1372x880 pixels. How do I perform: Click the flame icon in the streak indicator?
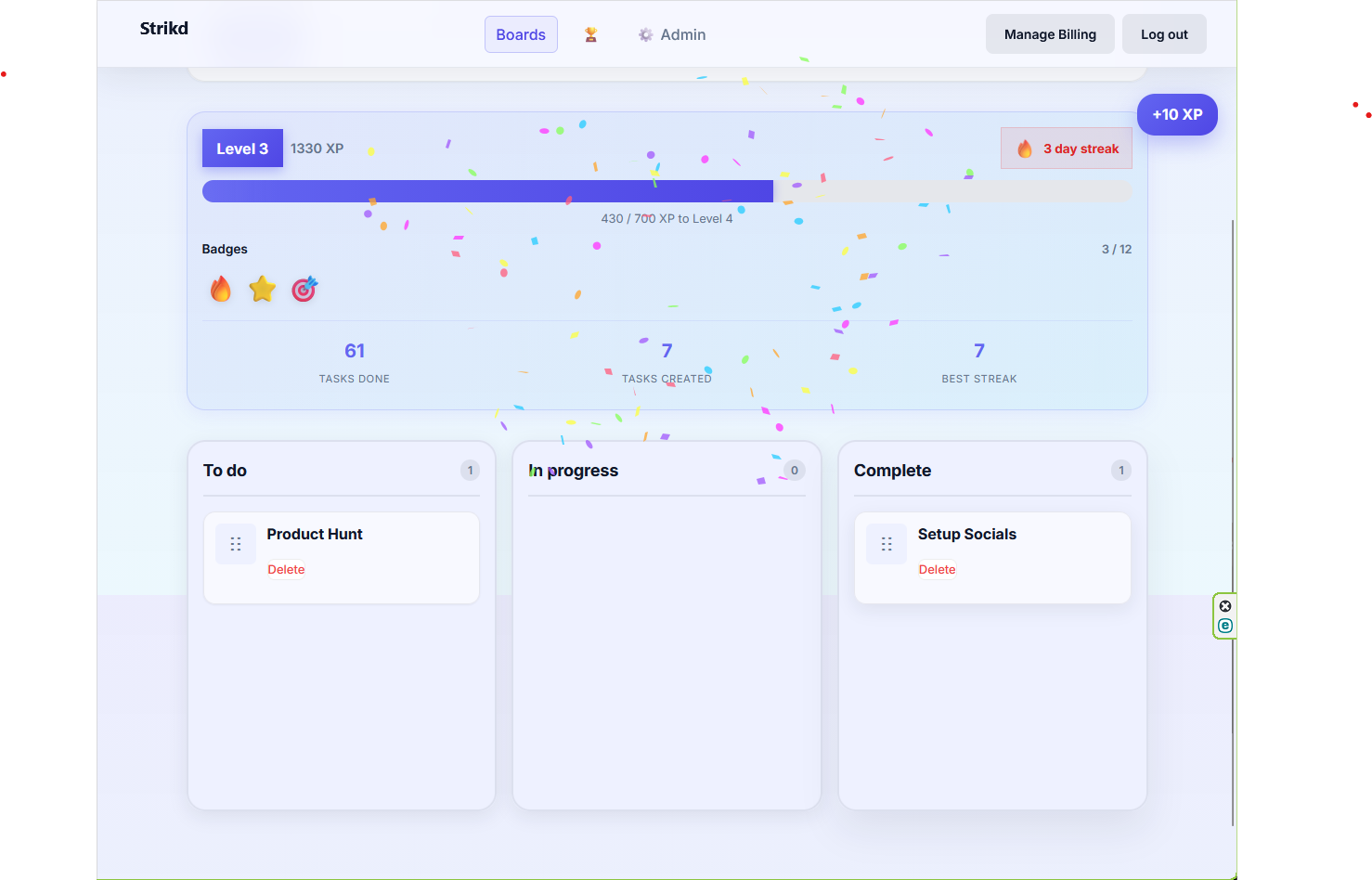click(x=1025, y=148)
